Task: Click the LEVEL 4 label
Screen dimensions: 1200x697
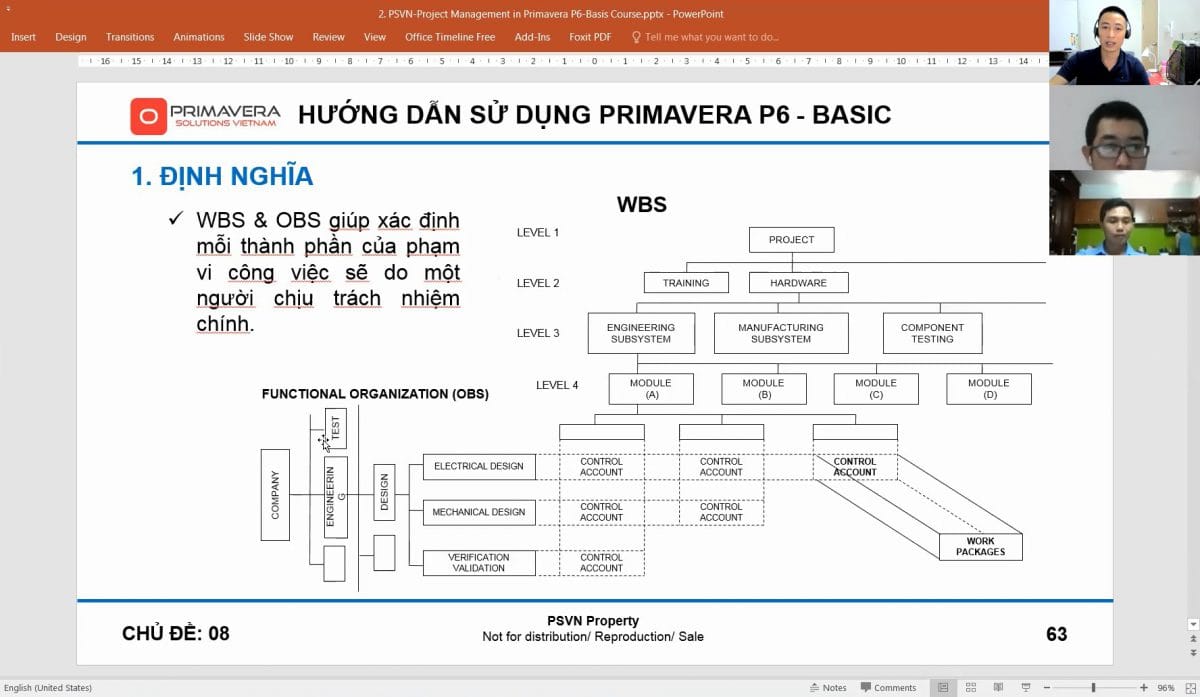Action: pos(557,385)
